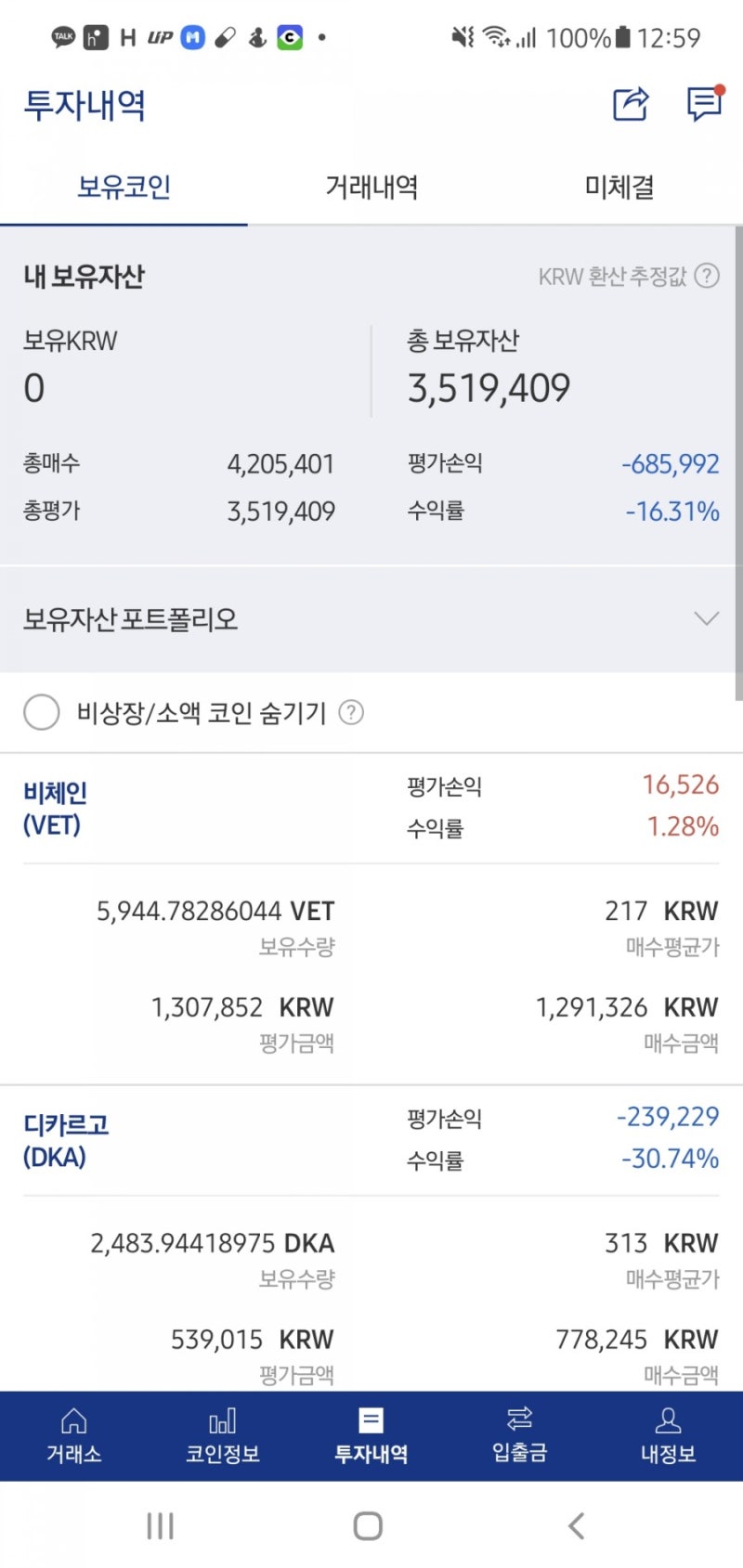Select the 보유코인 tab
This screenshot has width=743, height=1568.
point(124,187)
